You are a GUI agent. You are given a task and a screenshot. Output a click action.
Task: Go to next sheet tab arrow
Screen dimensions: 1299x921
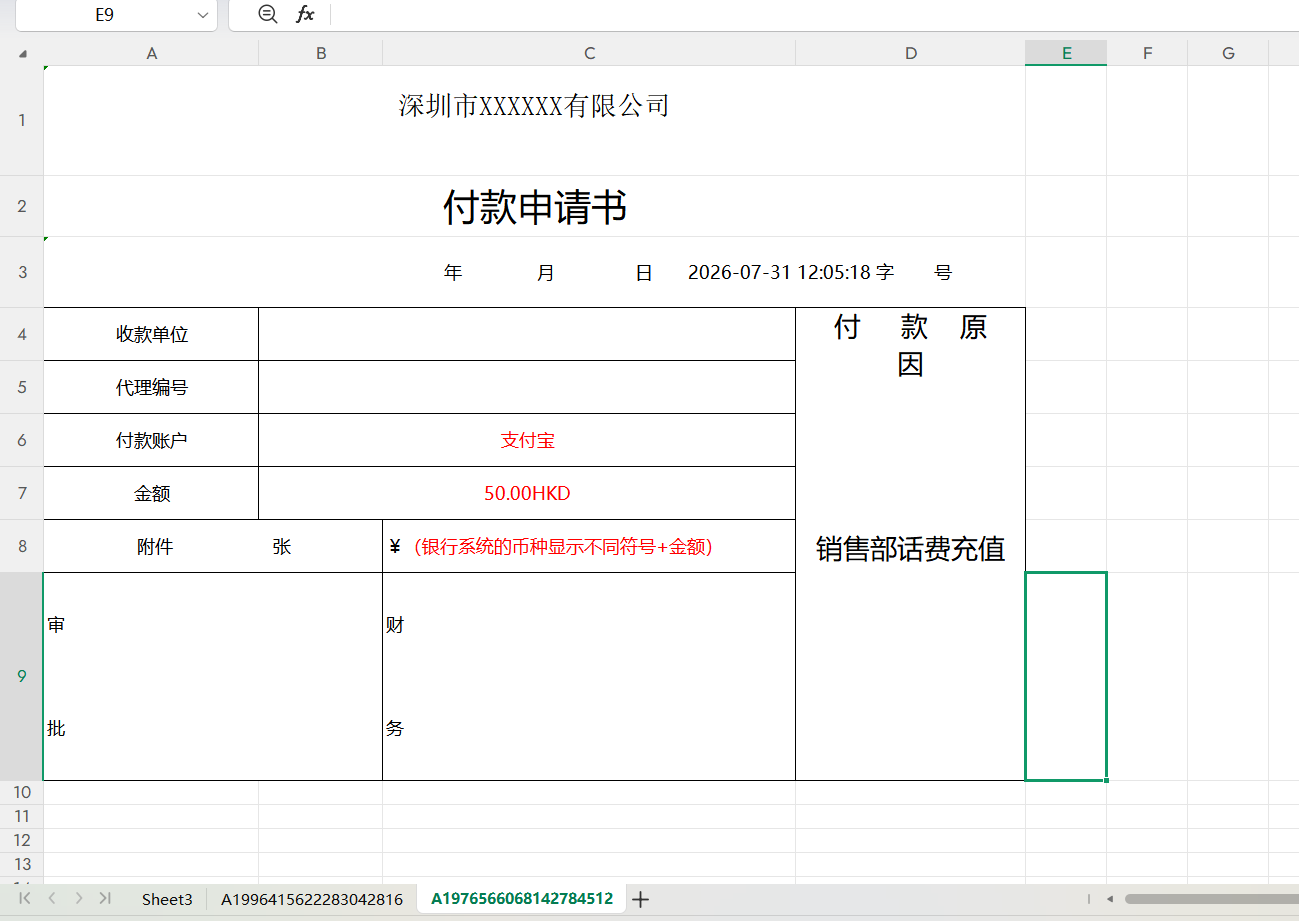pos(79,898)
